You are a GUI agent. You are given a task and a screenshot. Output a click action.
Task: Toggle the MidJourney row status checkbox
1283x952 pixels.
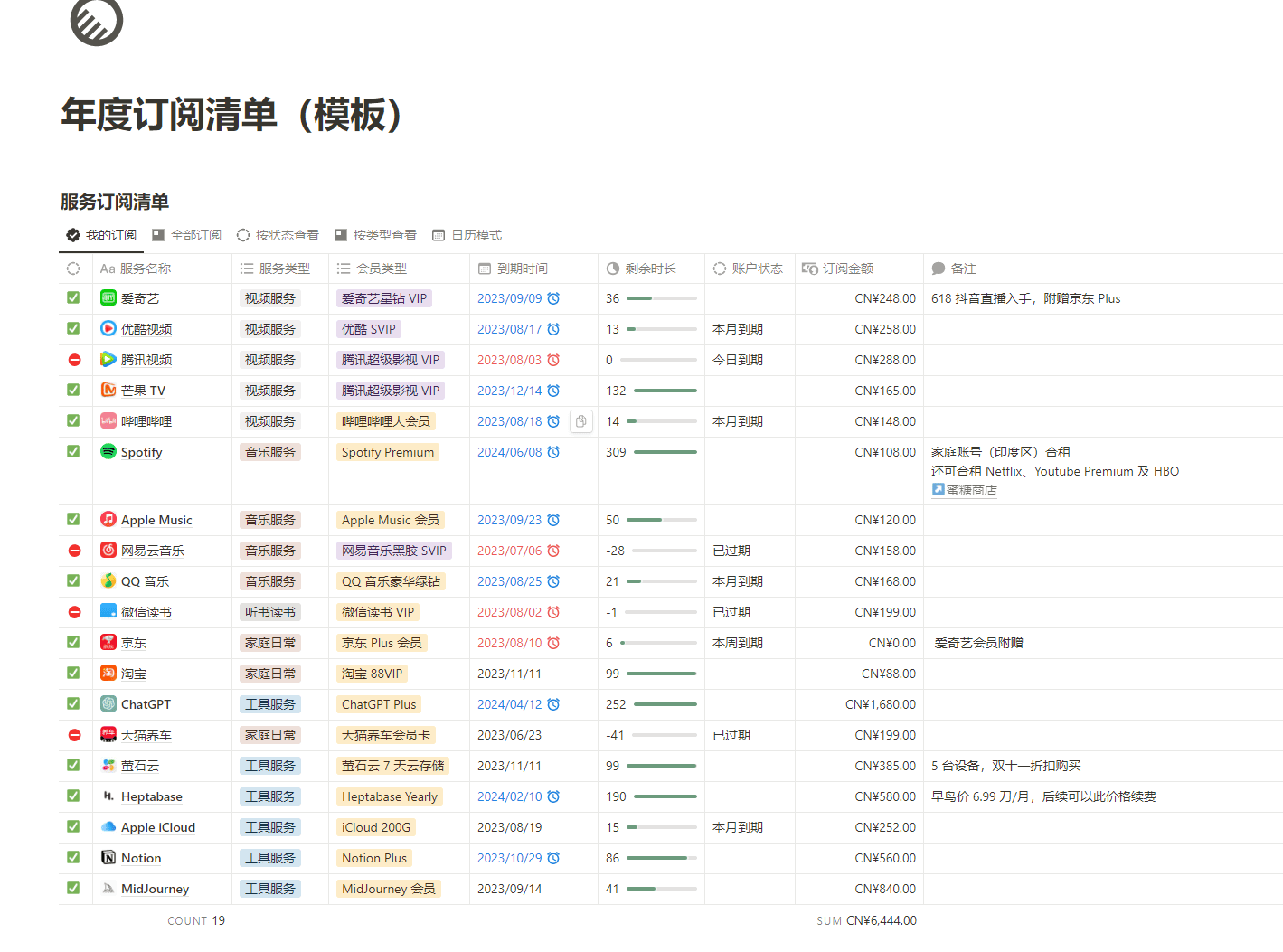(73, 888)
